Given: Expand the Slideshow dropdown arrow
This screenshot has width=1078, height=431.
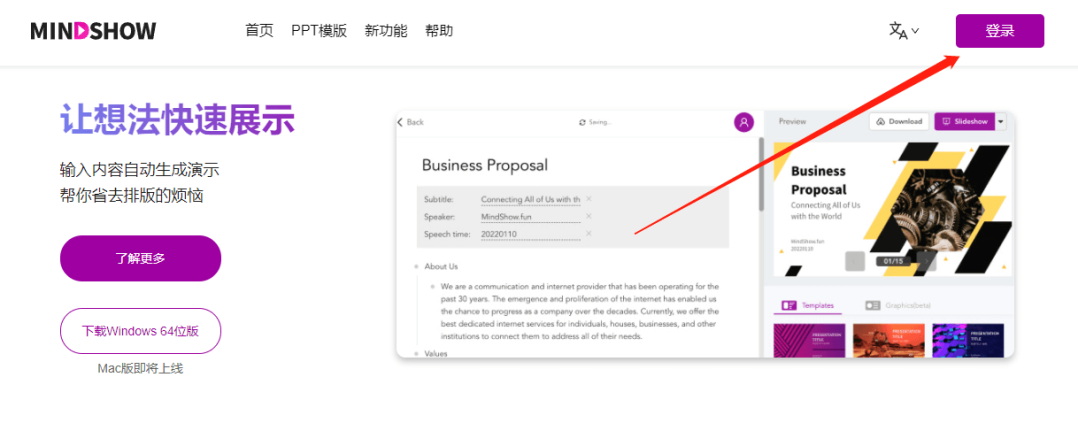Looking at the screenshot, I should (x=1001, y=121).
